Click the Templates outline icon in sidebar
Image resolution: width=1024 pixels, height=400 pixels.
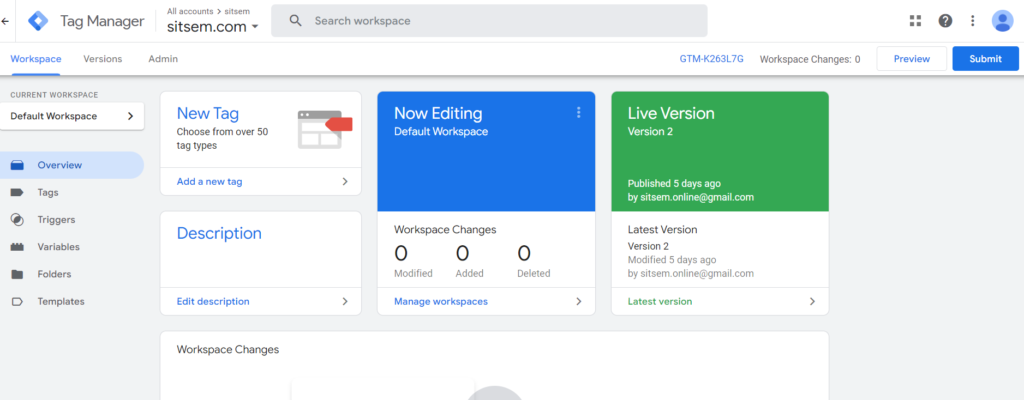coord(17,301)
